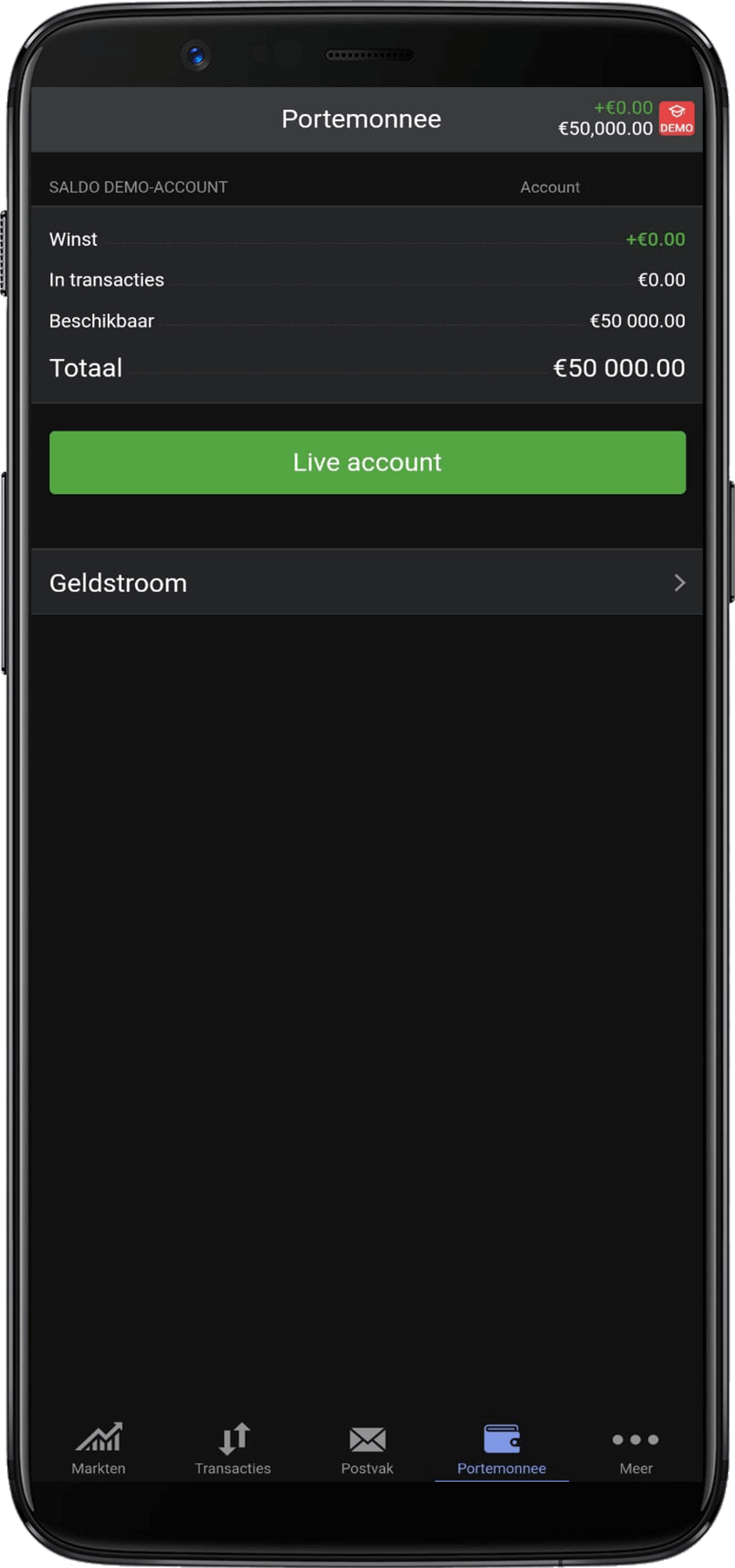Open the Markten chart icon

pyautogui.click(x=98, y=1436)
